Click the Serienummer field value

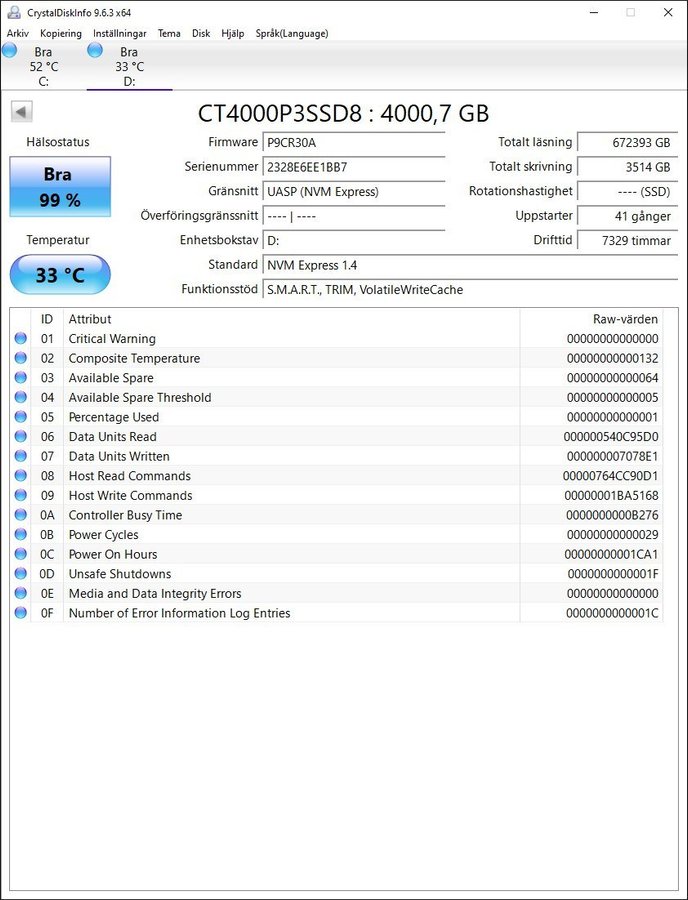pyautogui.click(x=353, y=167)
